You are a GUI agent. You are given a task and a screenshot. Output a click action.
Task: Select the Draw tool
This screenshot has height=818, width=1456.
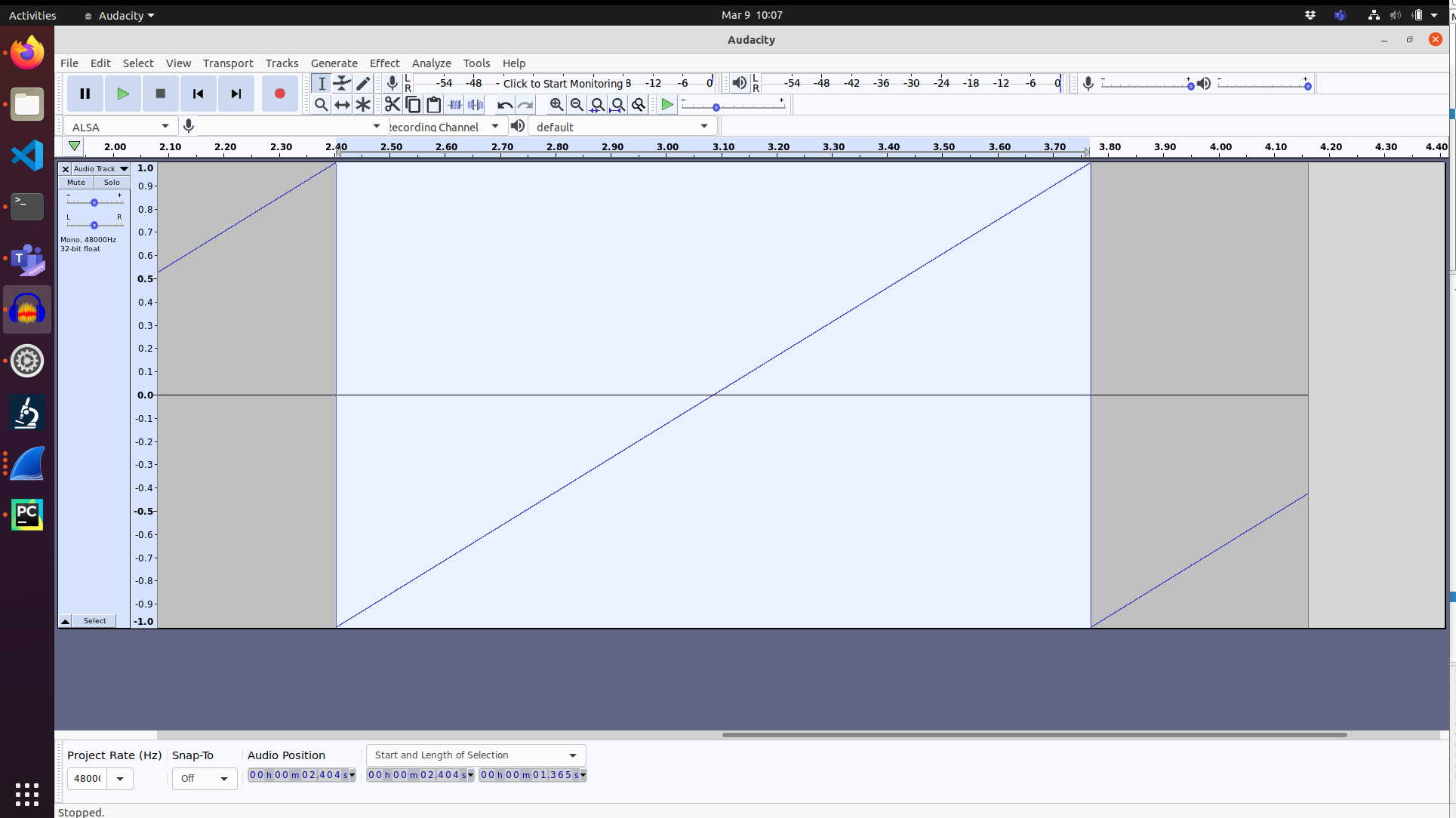click(363, 84)
